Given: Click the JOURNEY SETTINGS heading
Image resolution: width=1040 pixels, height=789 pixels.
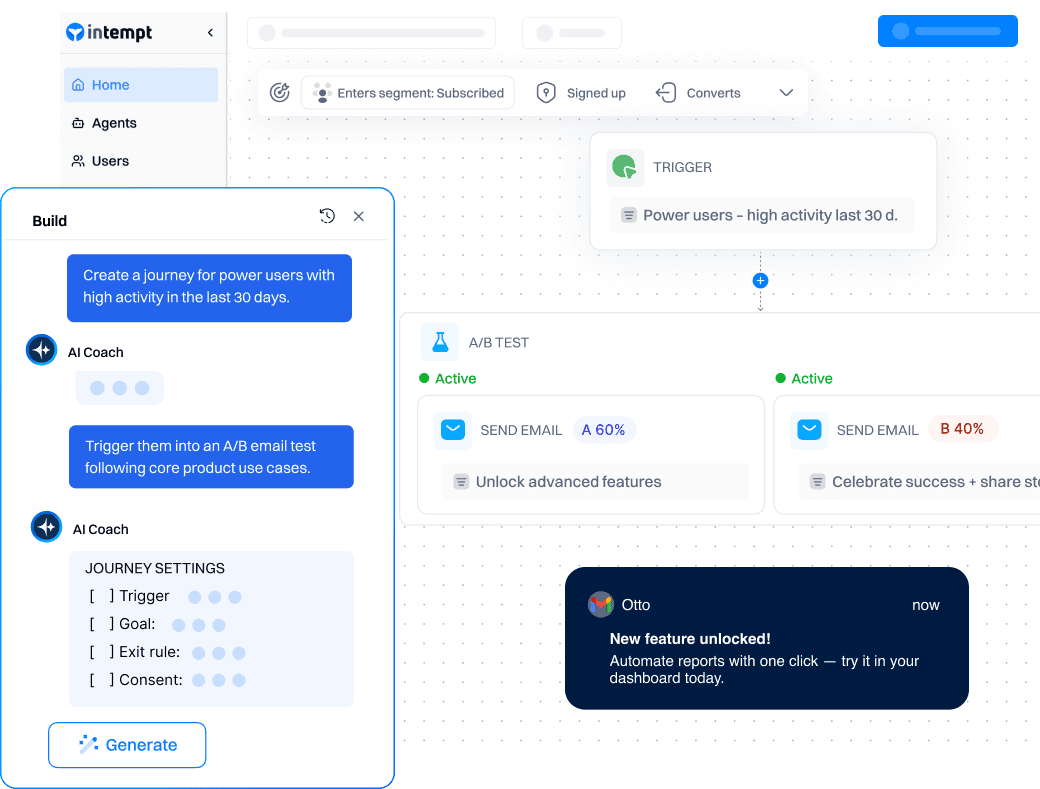Looking at the screenshot, I should click(x=155, y=568).
